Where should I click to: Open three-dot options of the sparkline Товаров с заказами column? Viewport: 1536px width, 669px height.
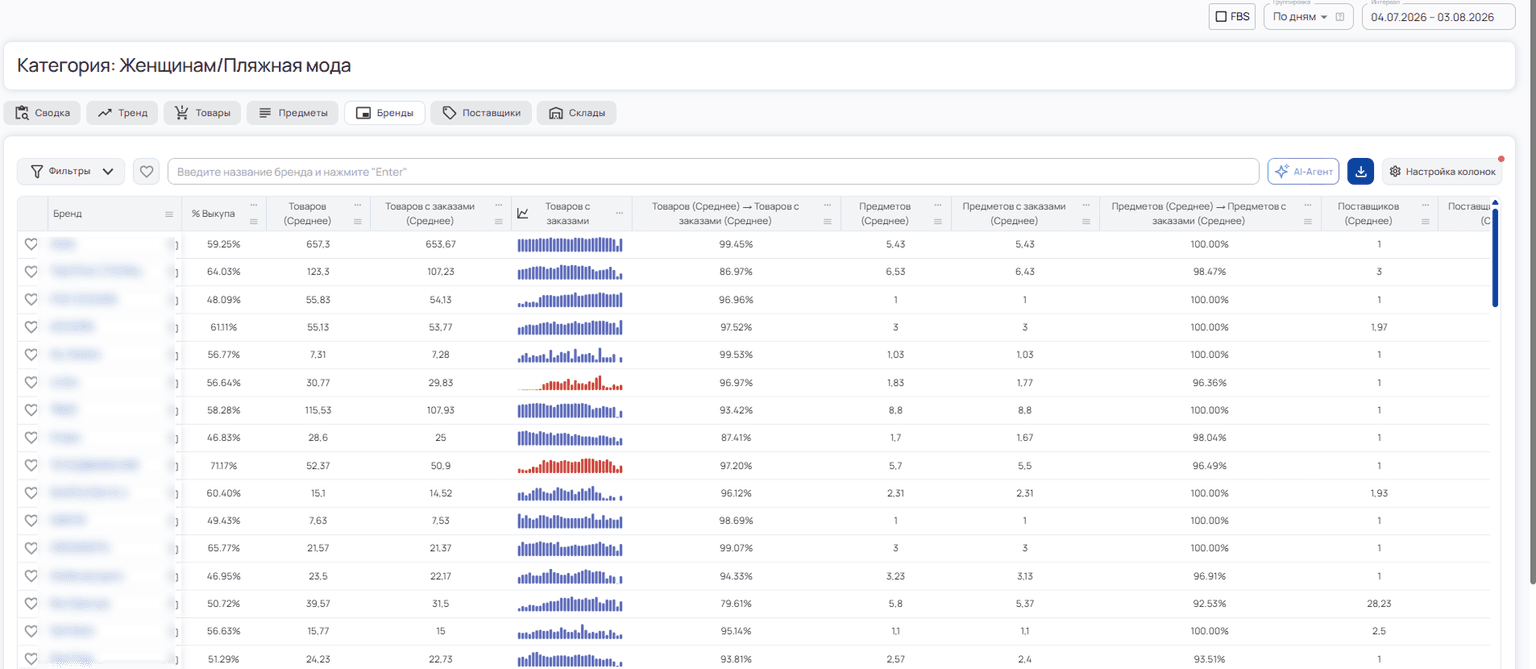pyautogui.click(x=620, y=213)
